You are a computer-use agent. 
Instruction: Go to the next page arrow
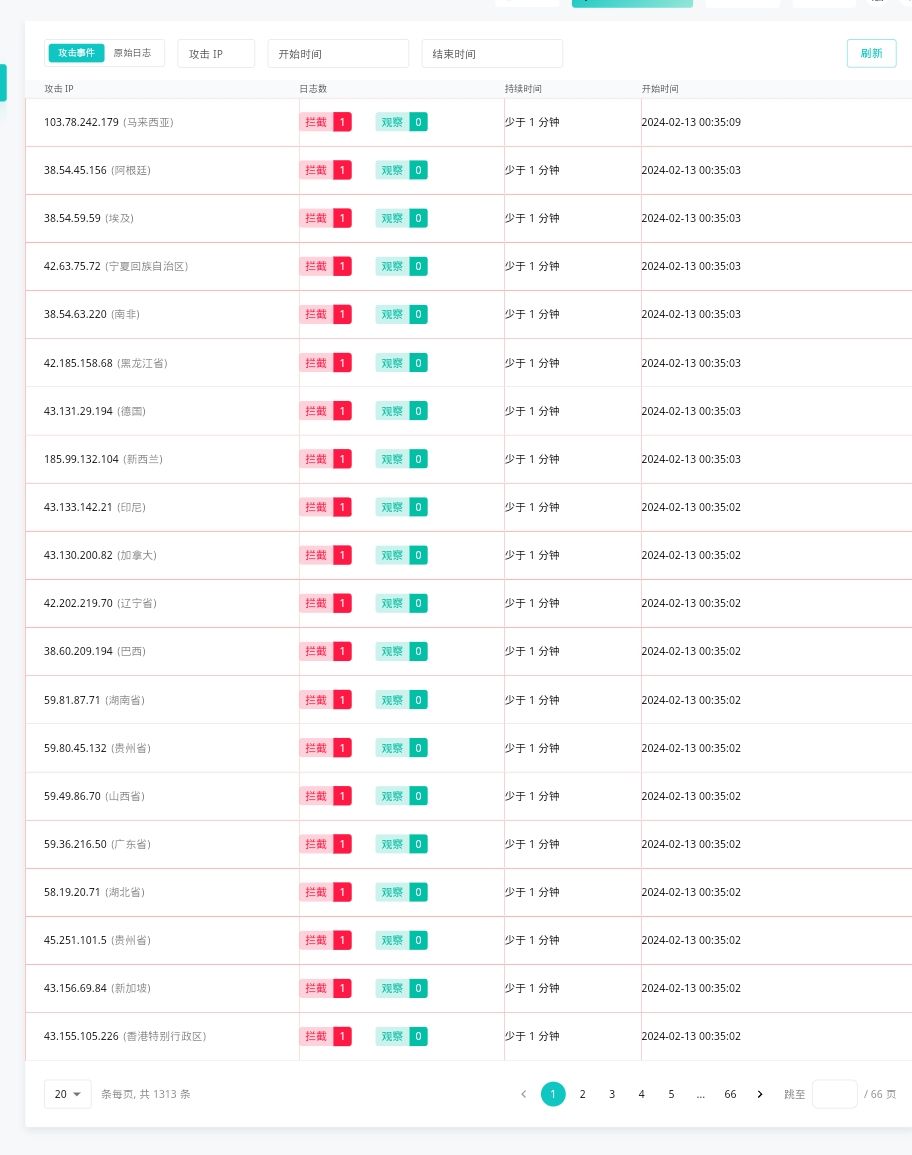[760, 1094]
